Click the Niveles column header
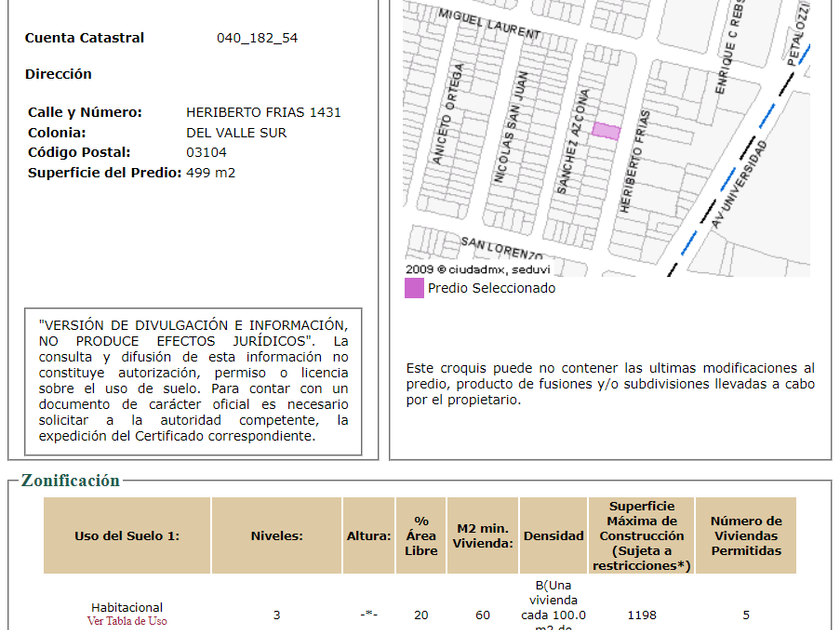Screen dimensions: 840x630 277,536
